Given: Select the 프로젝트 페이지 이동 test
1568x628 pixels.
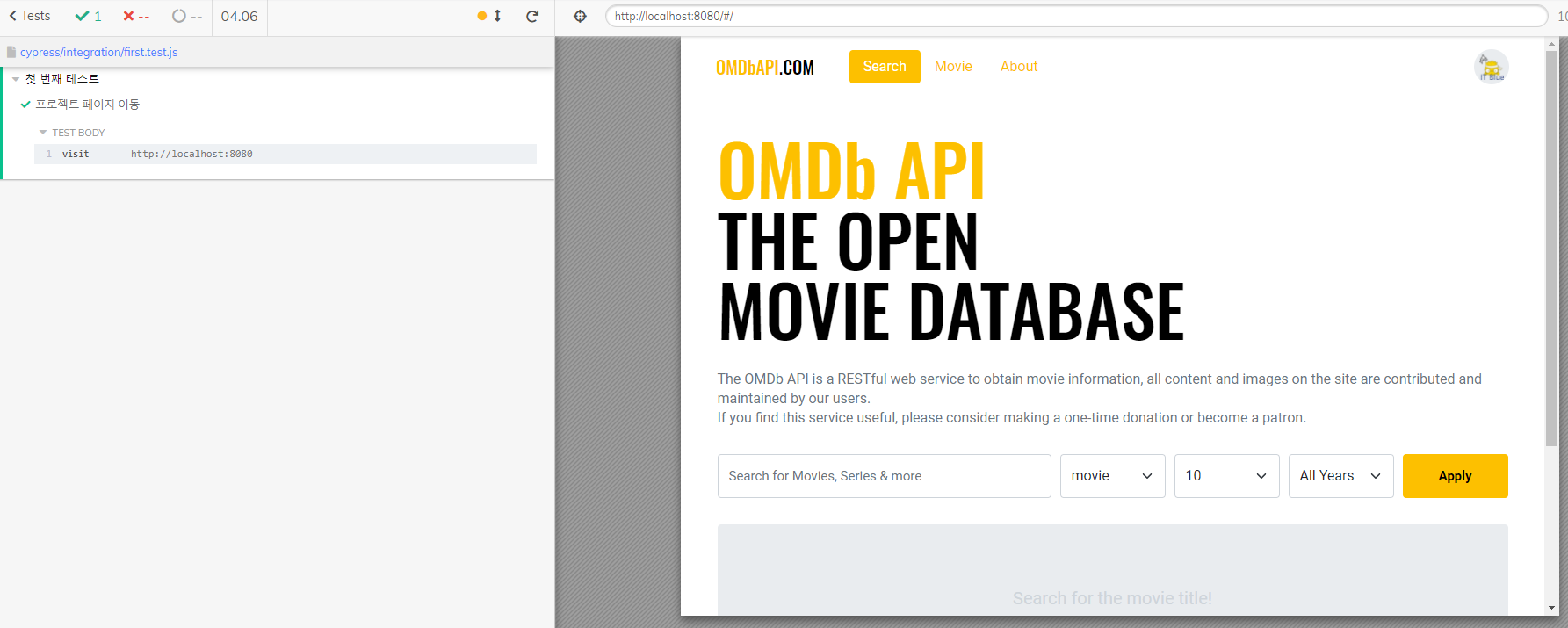Looking at the screenshot, I should 87,104.
